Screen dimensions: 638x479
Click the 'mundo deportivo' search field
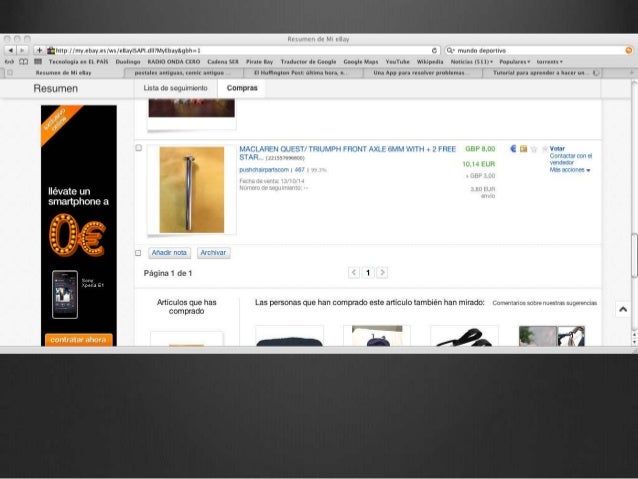point(539,50)
